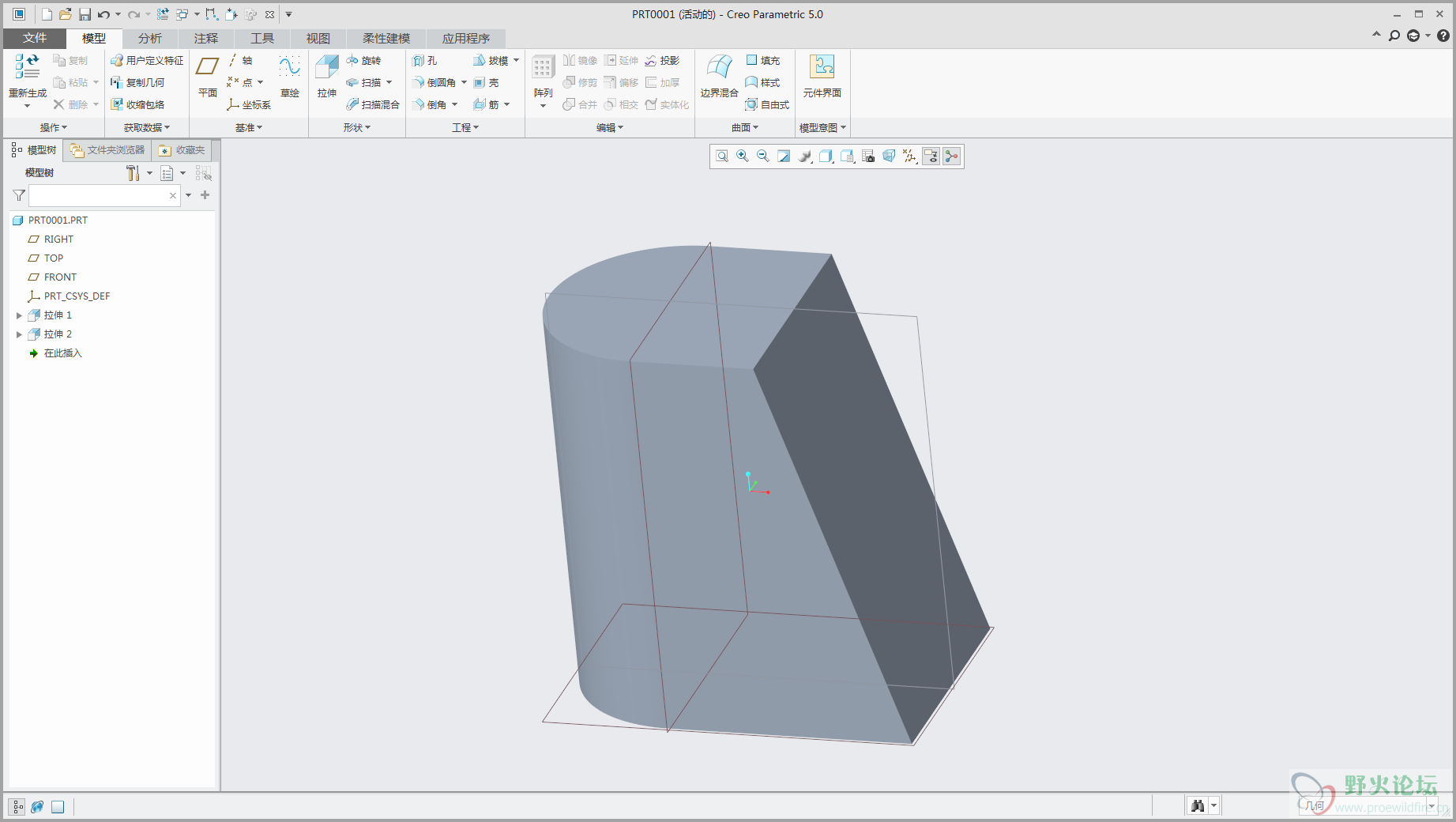Open the 文件 menu
Viewport: 1456px width, 822px height.
tap(35, 38)
